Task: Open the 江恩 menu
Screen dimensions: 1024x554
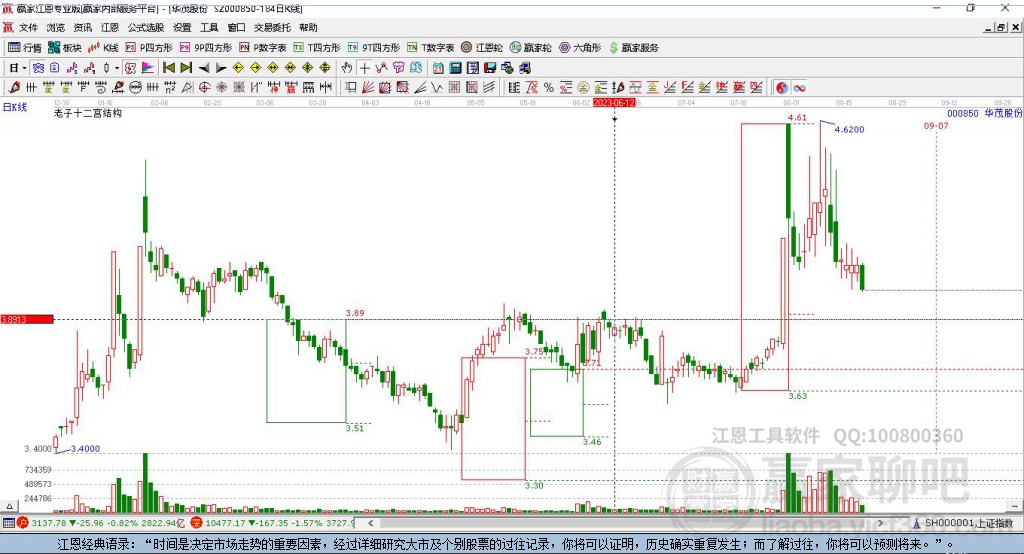Action: (110, 27)
